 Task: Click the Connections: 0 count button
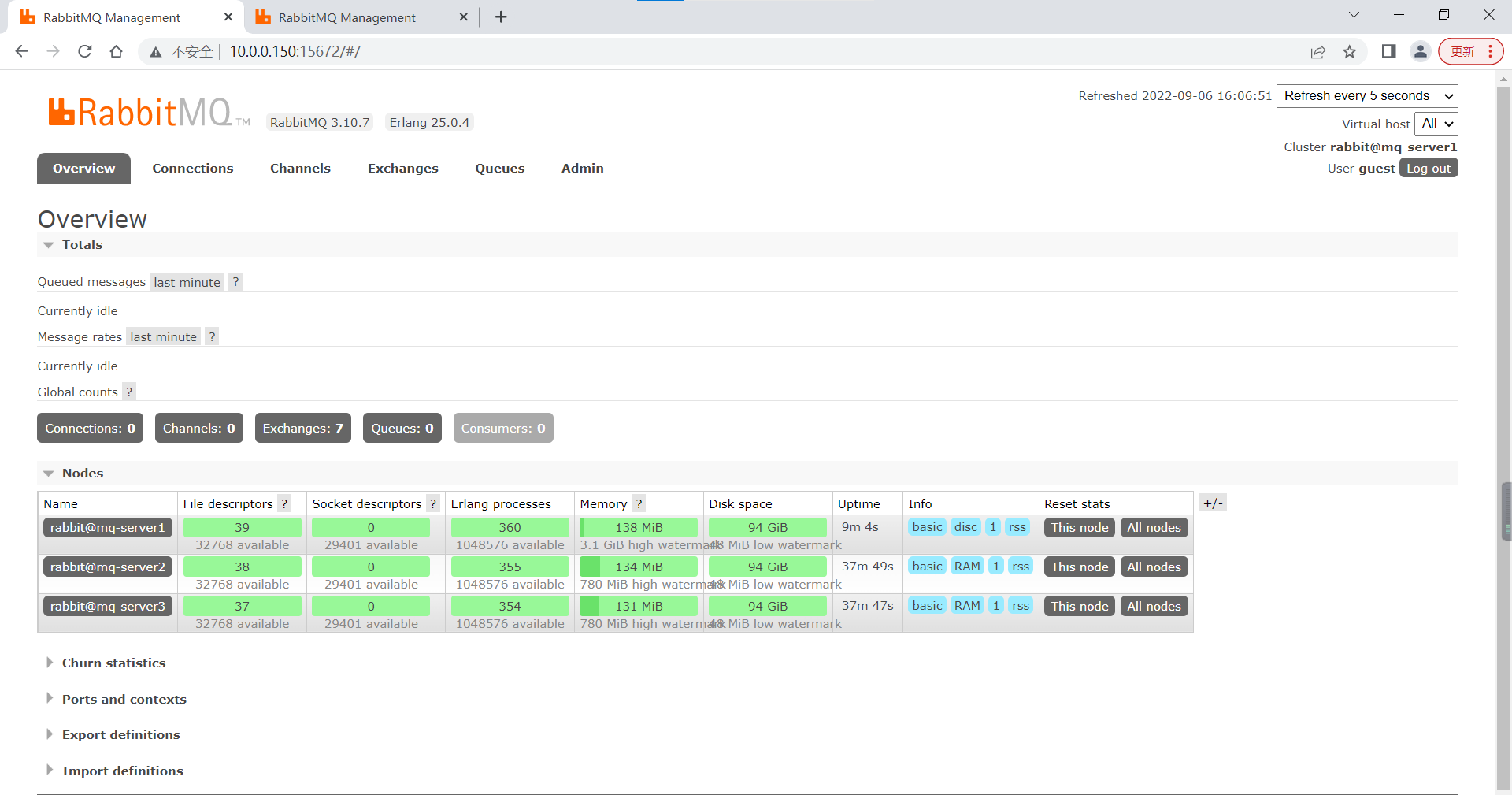tap(91, 428)
